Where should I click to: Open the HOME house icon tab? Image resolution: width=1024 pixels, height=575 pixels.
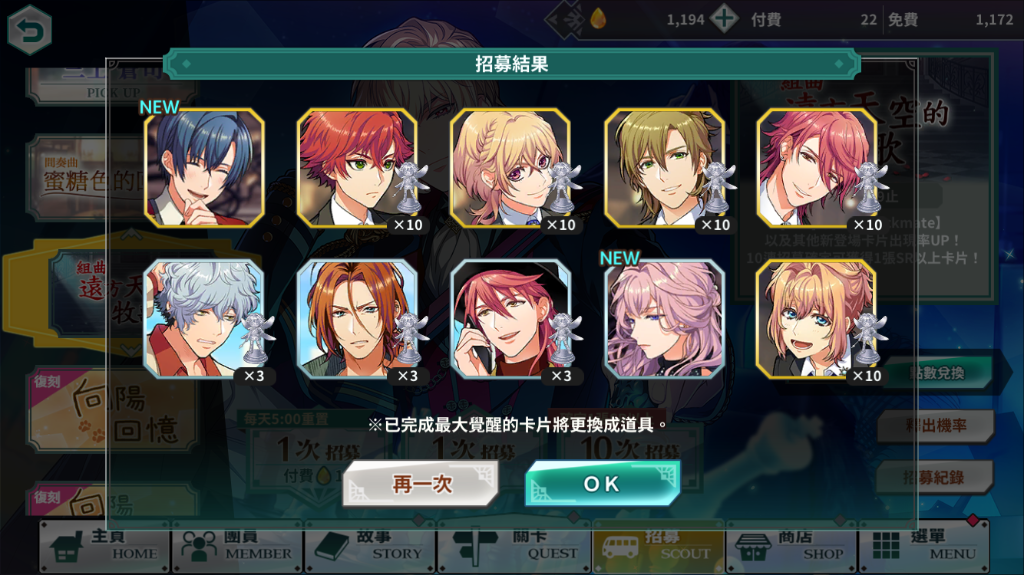(104, 546)
